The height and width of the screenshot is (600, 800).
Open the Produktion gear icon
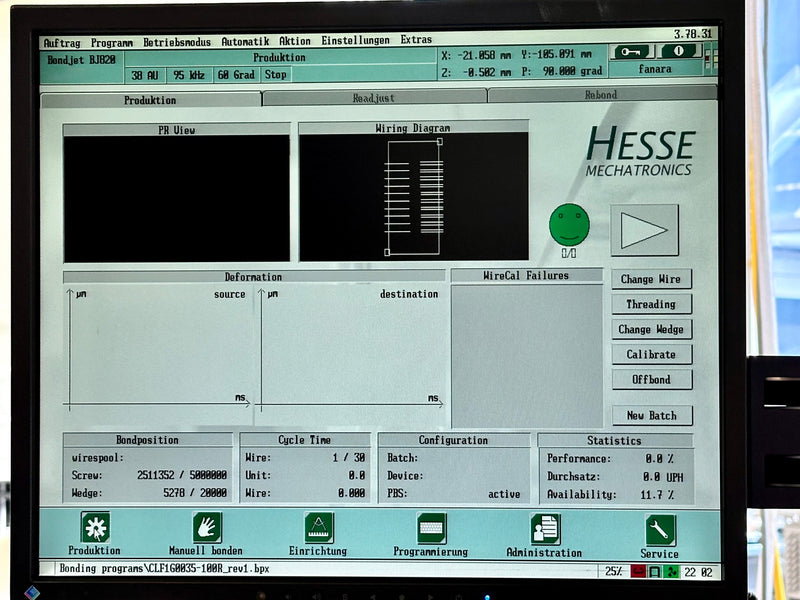[95, 527]
